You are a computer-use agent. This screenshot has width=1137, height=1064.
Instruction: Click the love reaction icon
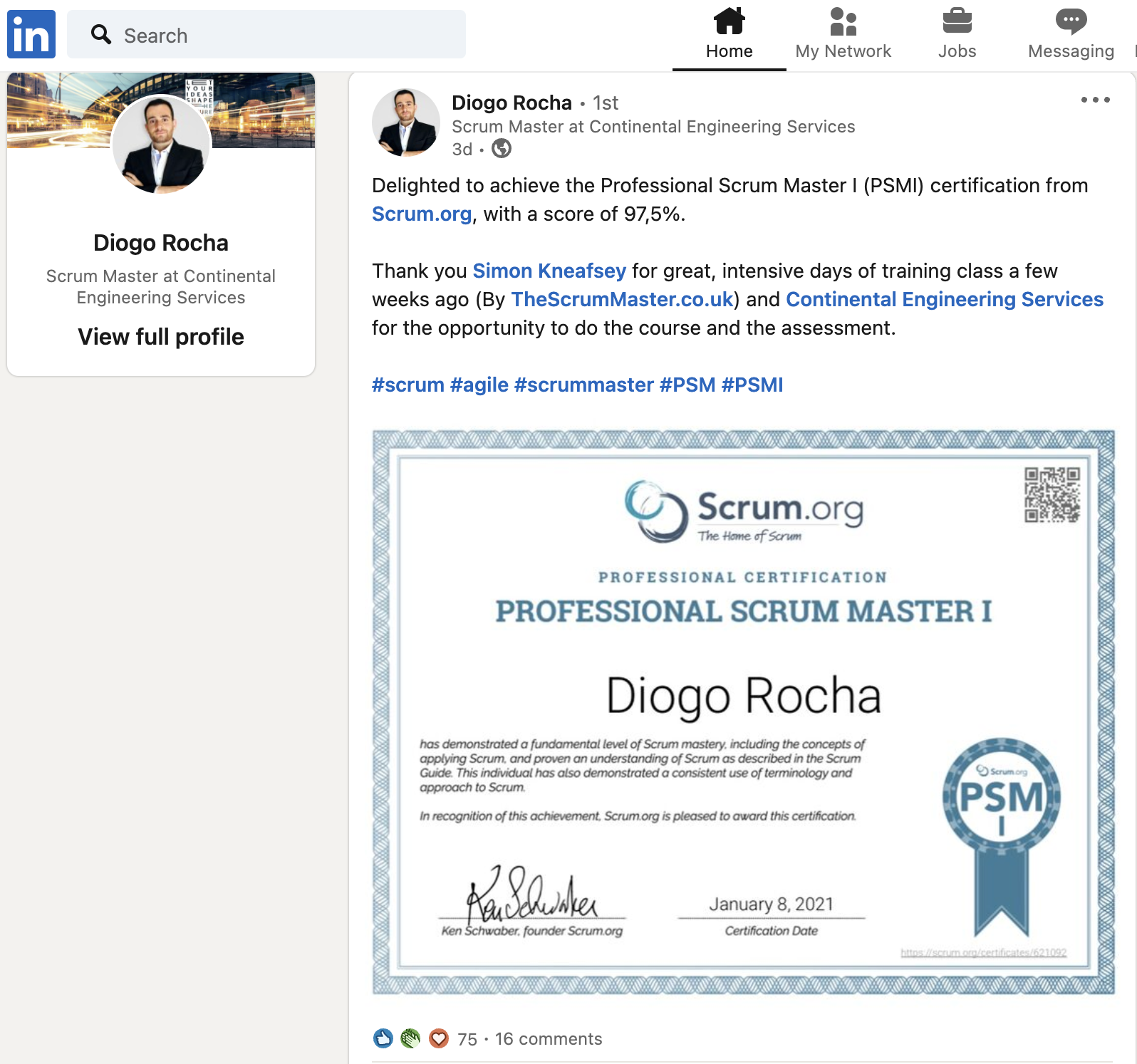tap(439, 1038)
